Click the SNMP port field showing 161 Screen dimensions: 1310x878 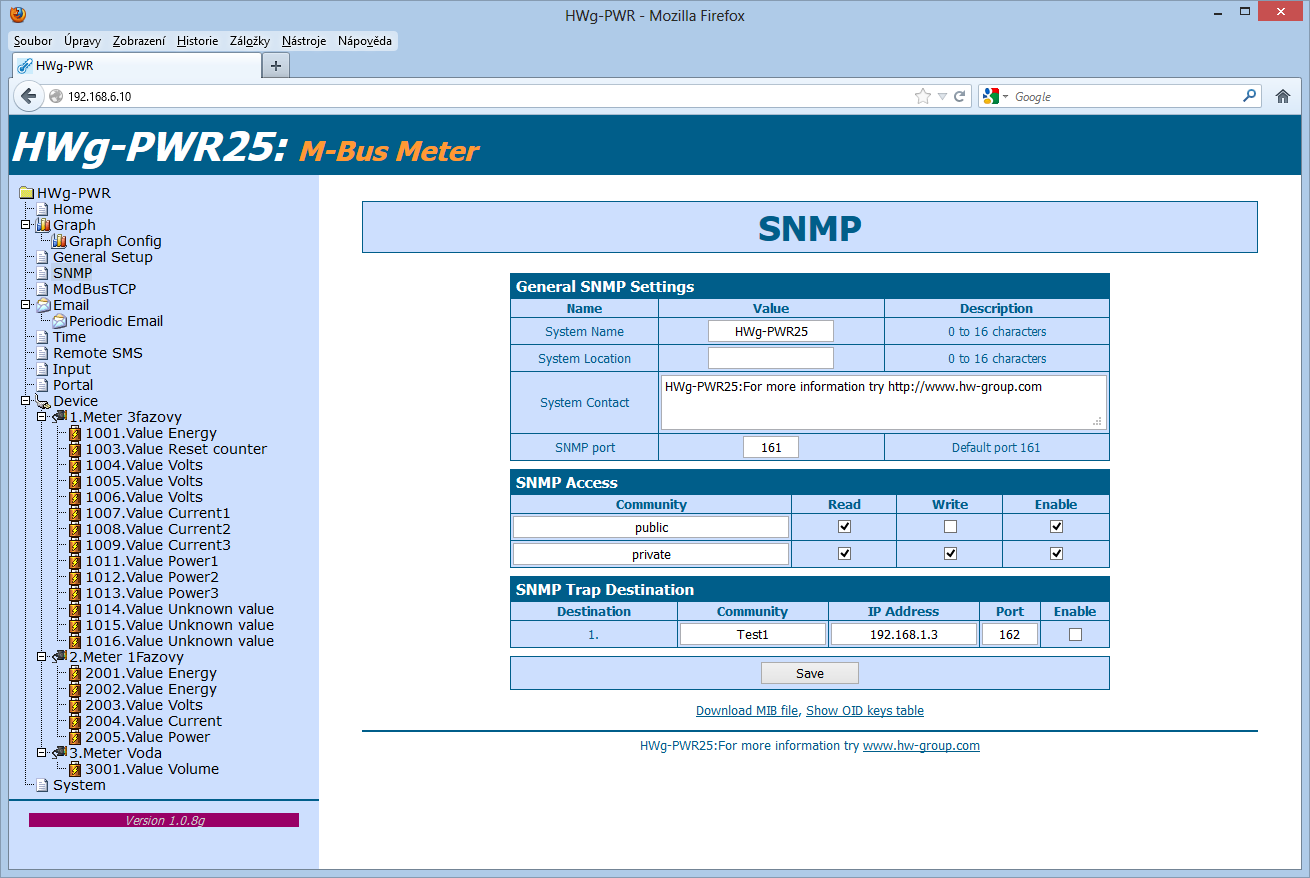771,447
